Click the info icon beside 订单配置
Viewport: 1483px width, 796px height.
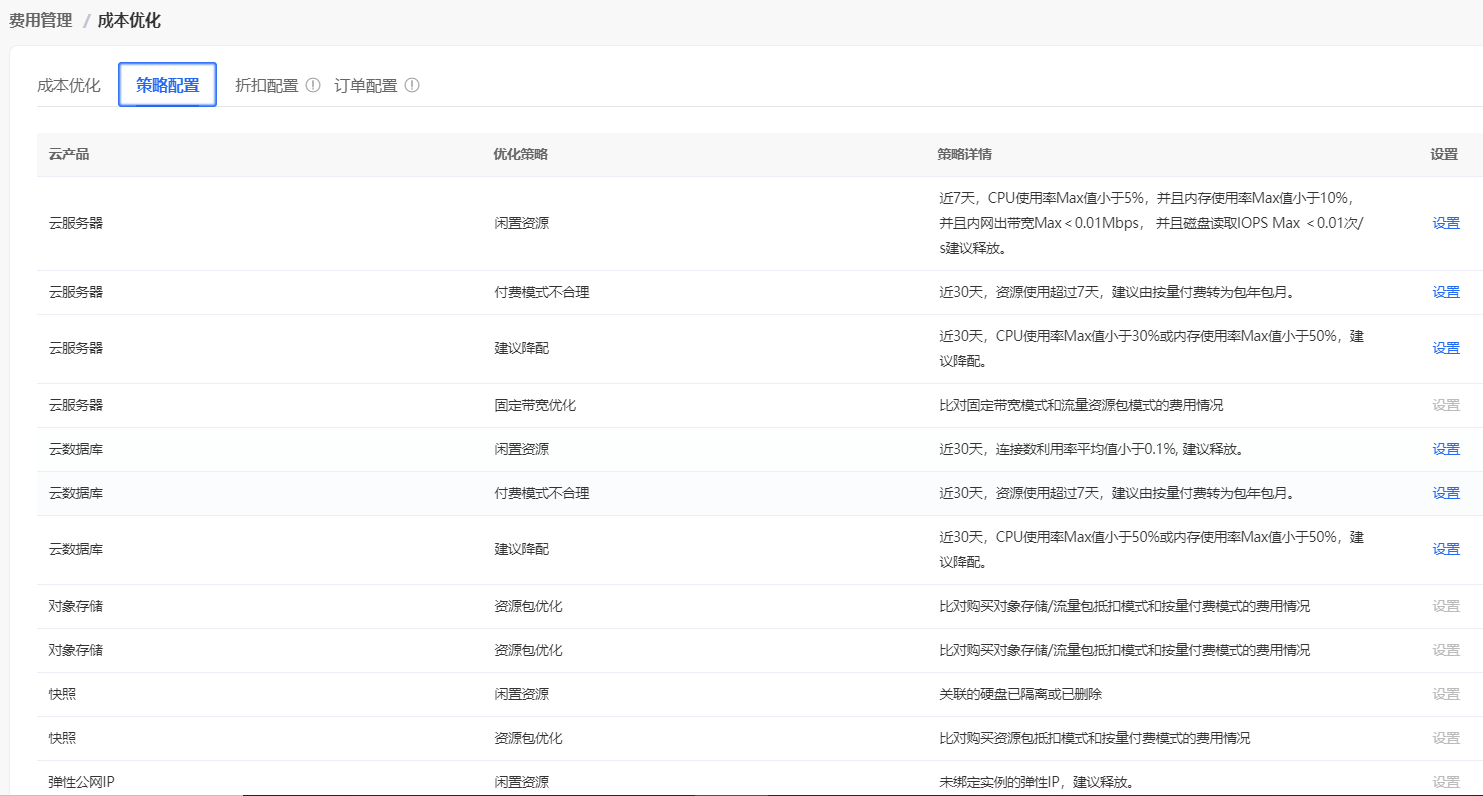click(x=412, y=85)
